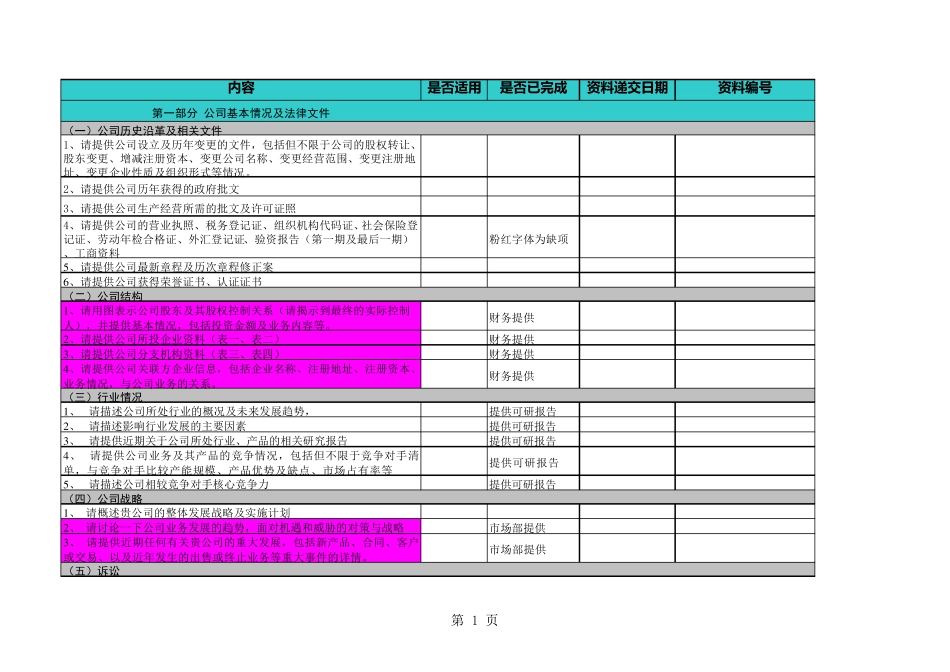The image size is (950, 672).
Task: Select section header (二) 公司结构
Action: point(437,295)
